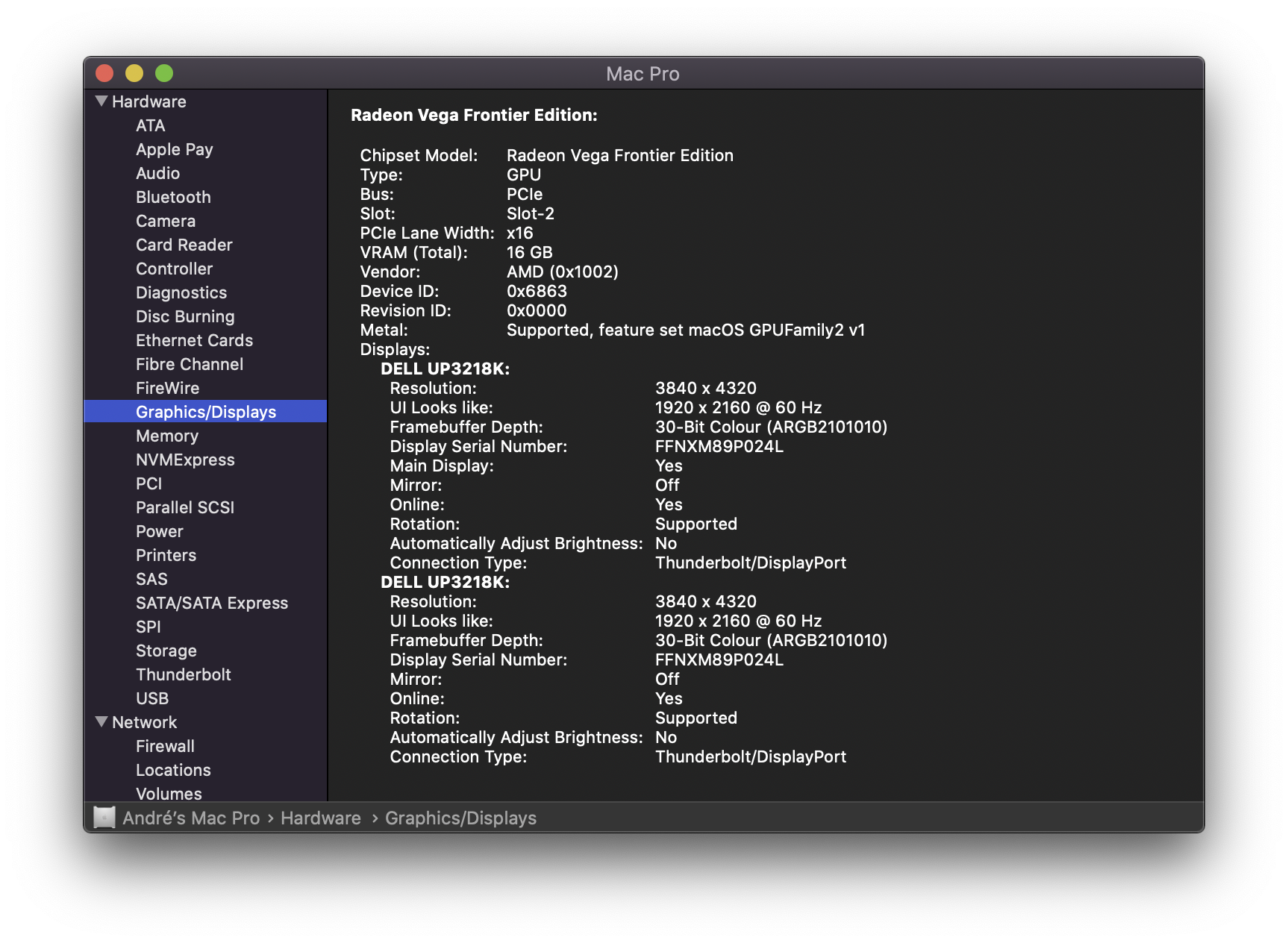
Task: Show the USB device information
Action: (x=152, y=698)
